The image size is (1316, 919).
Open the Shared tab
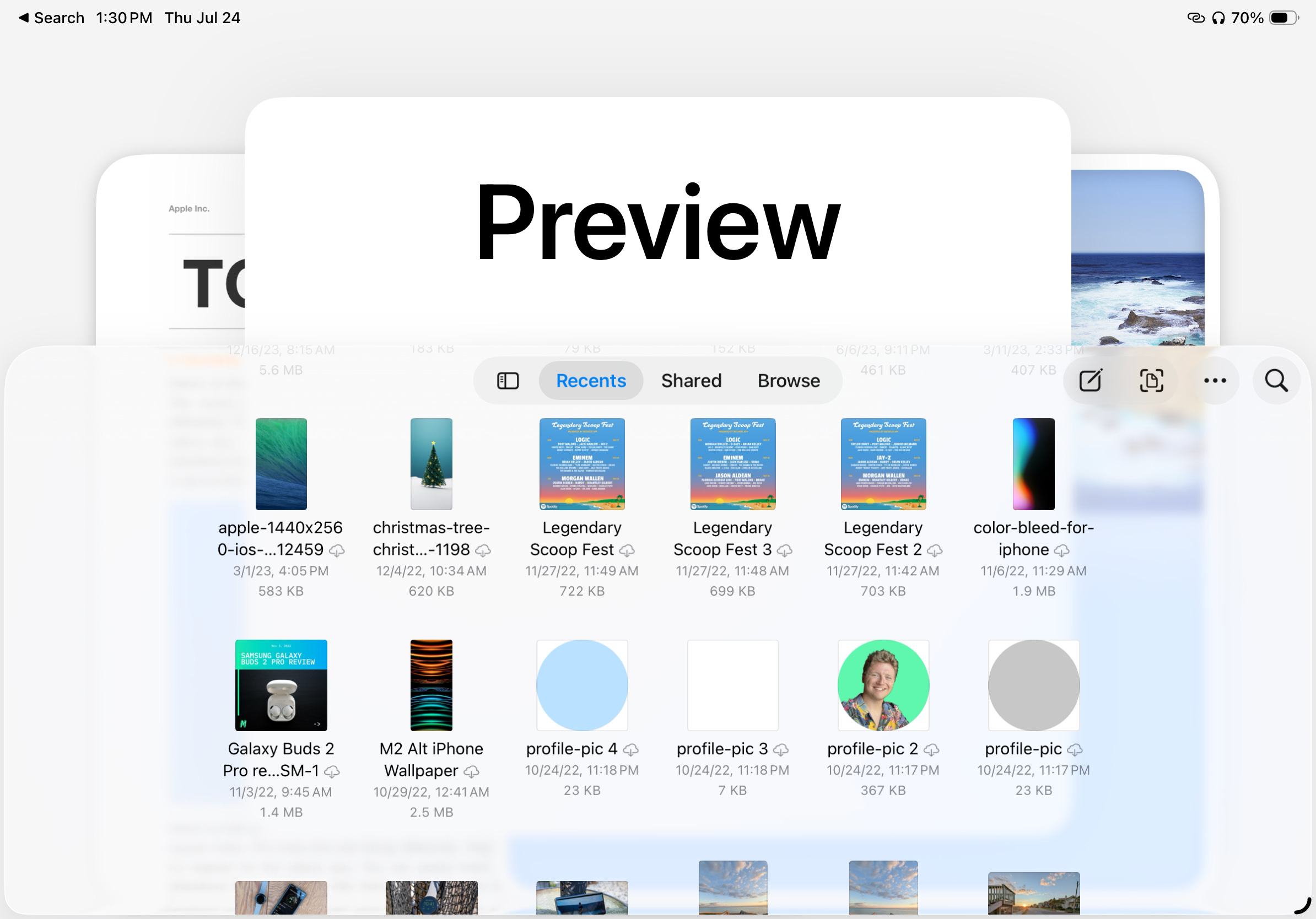tap(691, 381)
